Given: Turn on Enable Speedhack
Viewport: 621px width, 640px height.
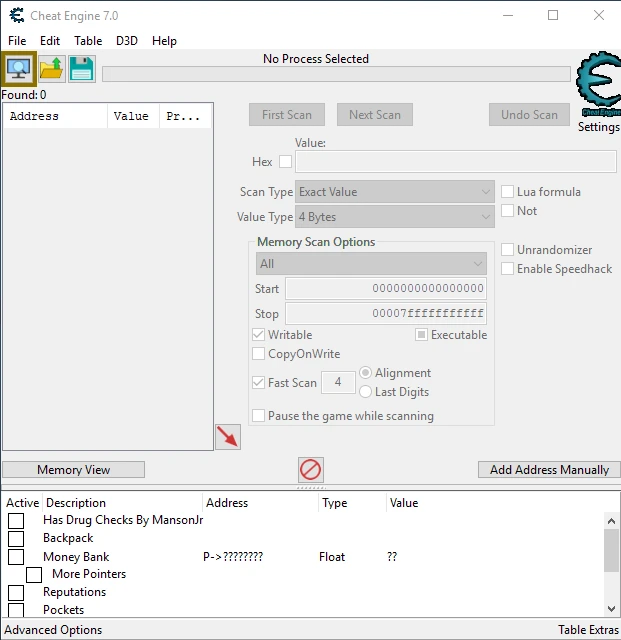Looking at the screenshot, I should [507, 269].
